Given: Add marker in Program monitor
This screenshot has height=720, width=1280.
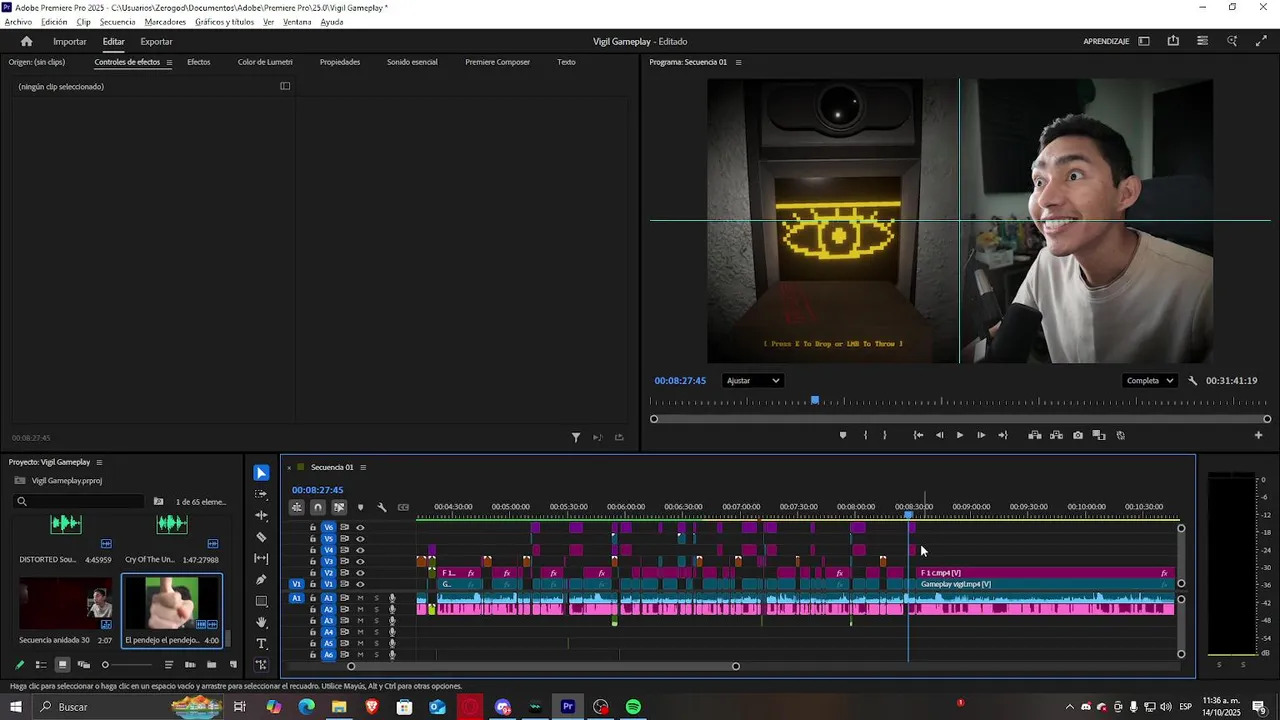Looking at the screenshot, I should click(x=842, y=435).
